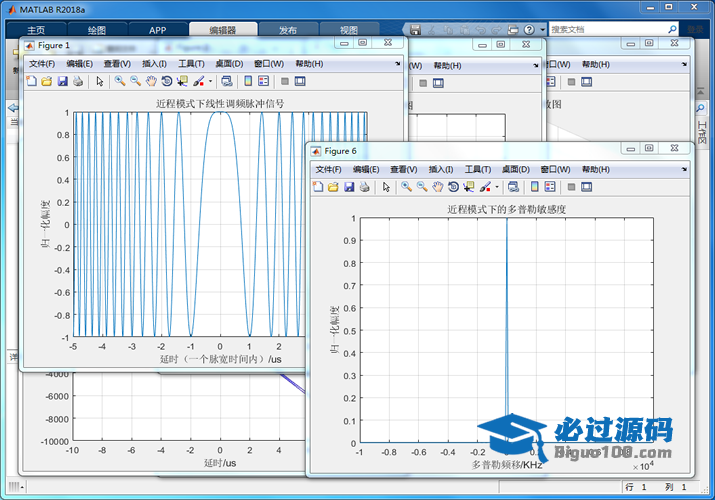This screenshot has width=715, height=500.
Task: Enable Pan hand tool in Figure 6
Action: click(437, 186)
